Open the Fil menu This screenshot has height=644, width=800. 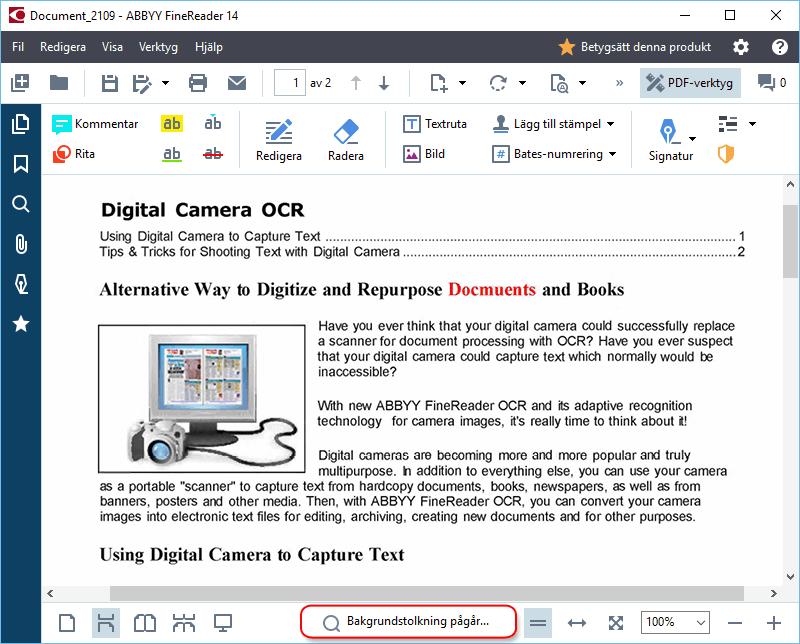(x=18, y=47)
